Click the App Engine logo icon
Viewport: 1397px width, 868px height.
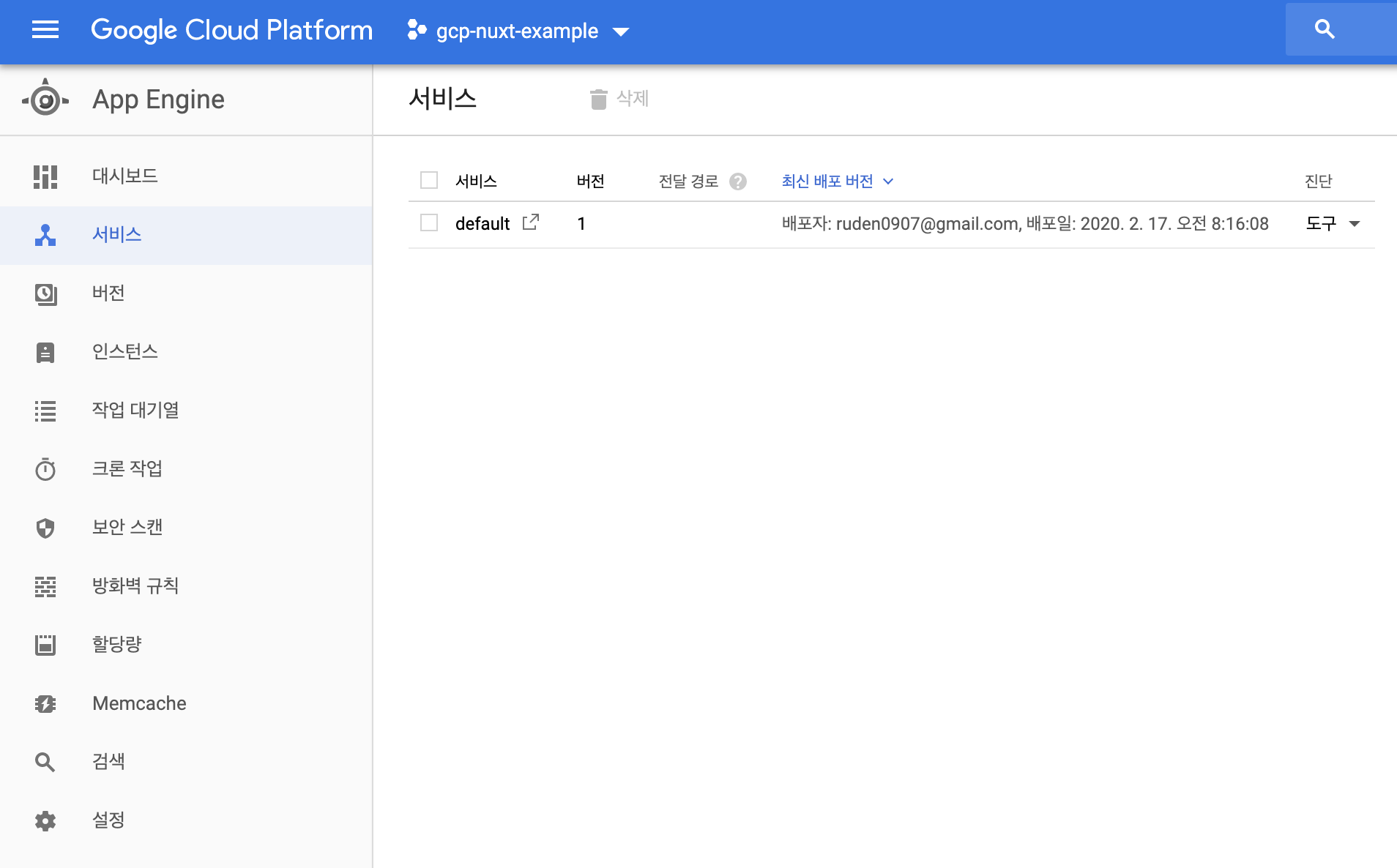tap(45, 99)
